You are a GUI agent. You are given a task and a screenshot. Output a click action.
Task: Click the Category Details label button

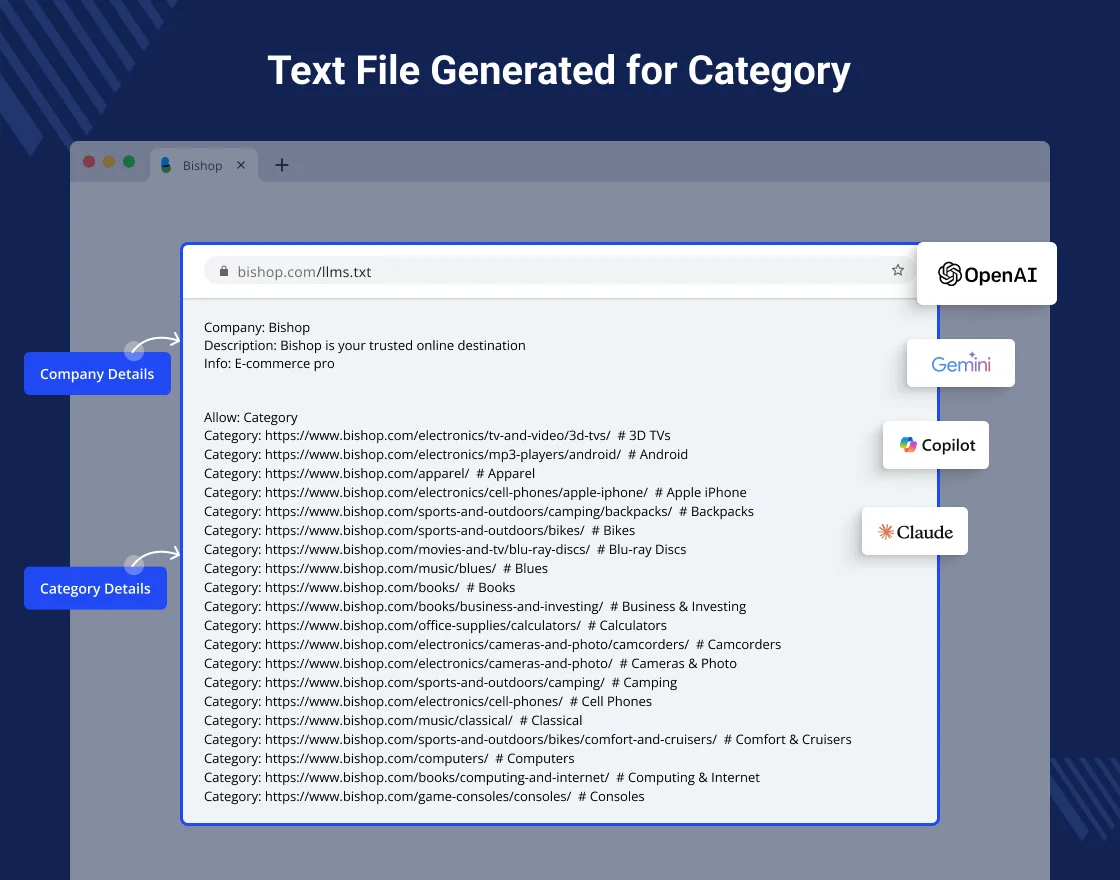pos(95,588)
